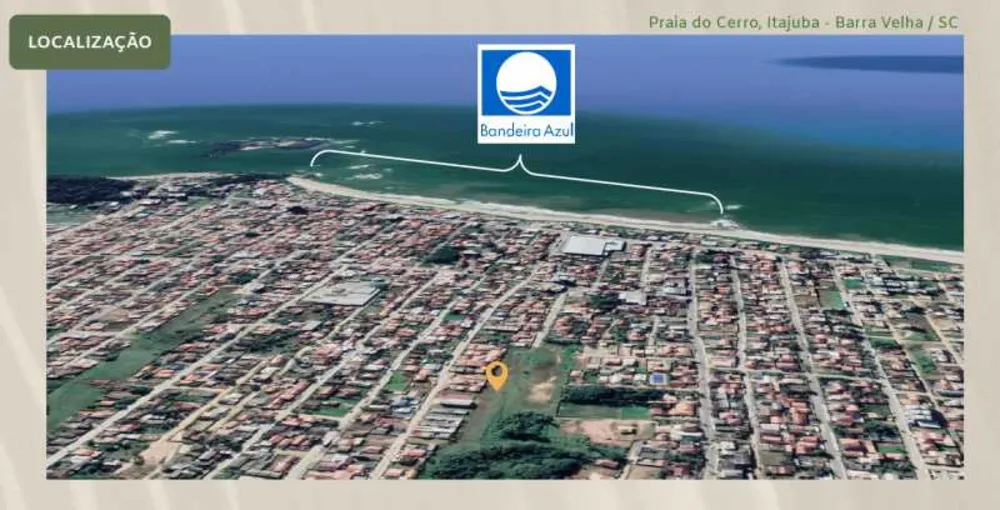Click the large gray-roofed warehouse building
The width and height of the screenshot is (1000, 510).
[344, 293]
